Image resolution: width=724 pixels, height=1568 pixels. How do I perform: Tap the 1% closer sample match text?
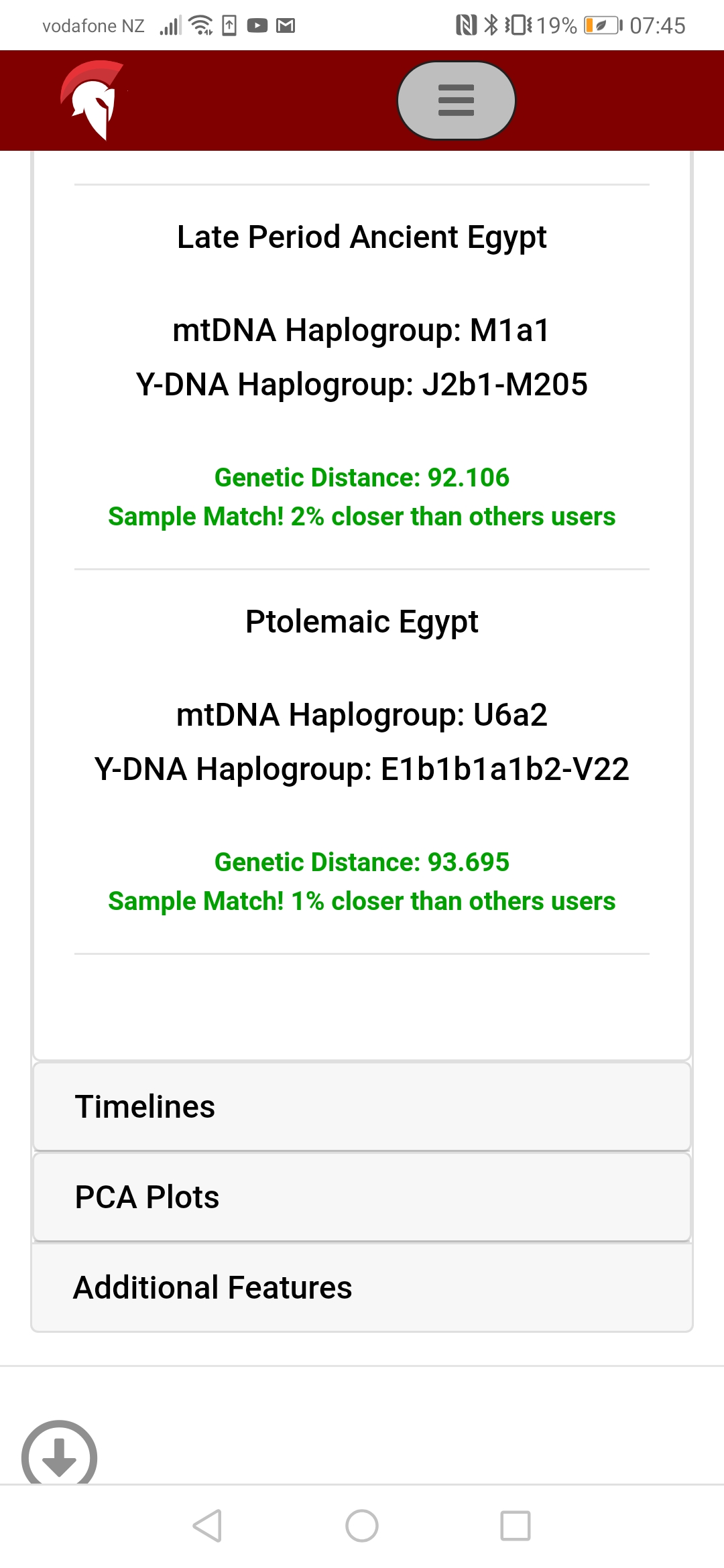pyautogui.click(x=362, y=901)
